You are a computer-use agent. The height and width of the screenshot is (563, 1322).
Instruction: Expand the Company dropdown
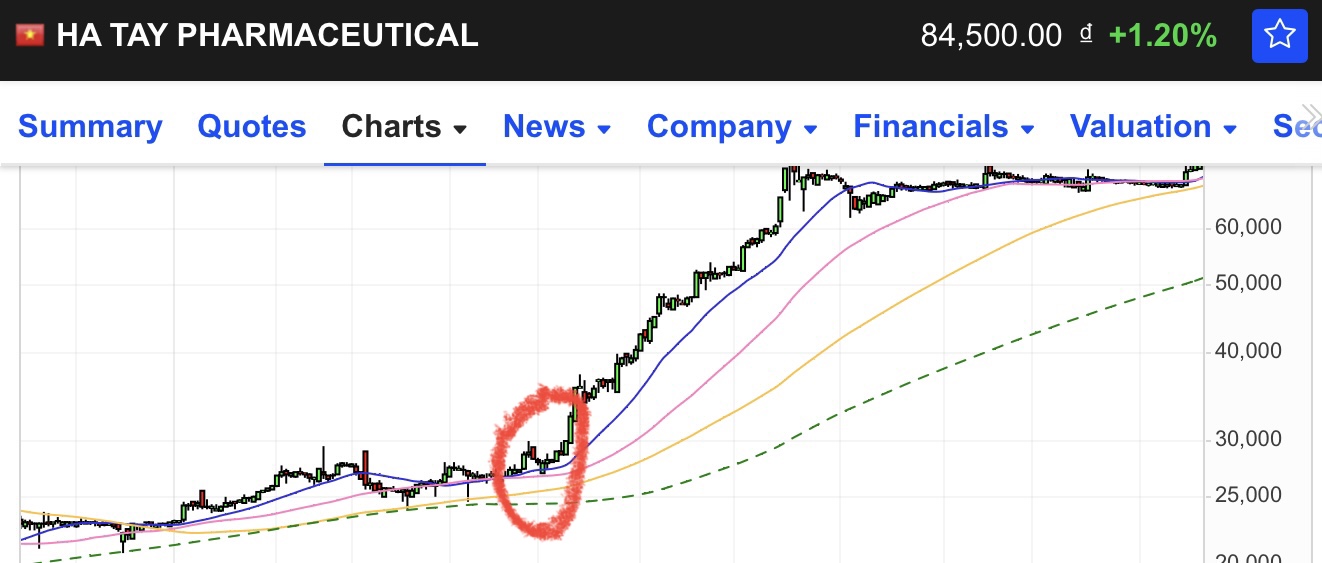(x=732, y=127)
